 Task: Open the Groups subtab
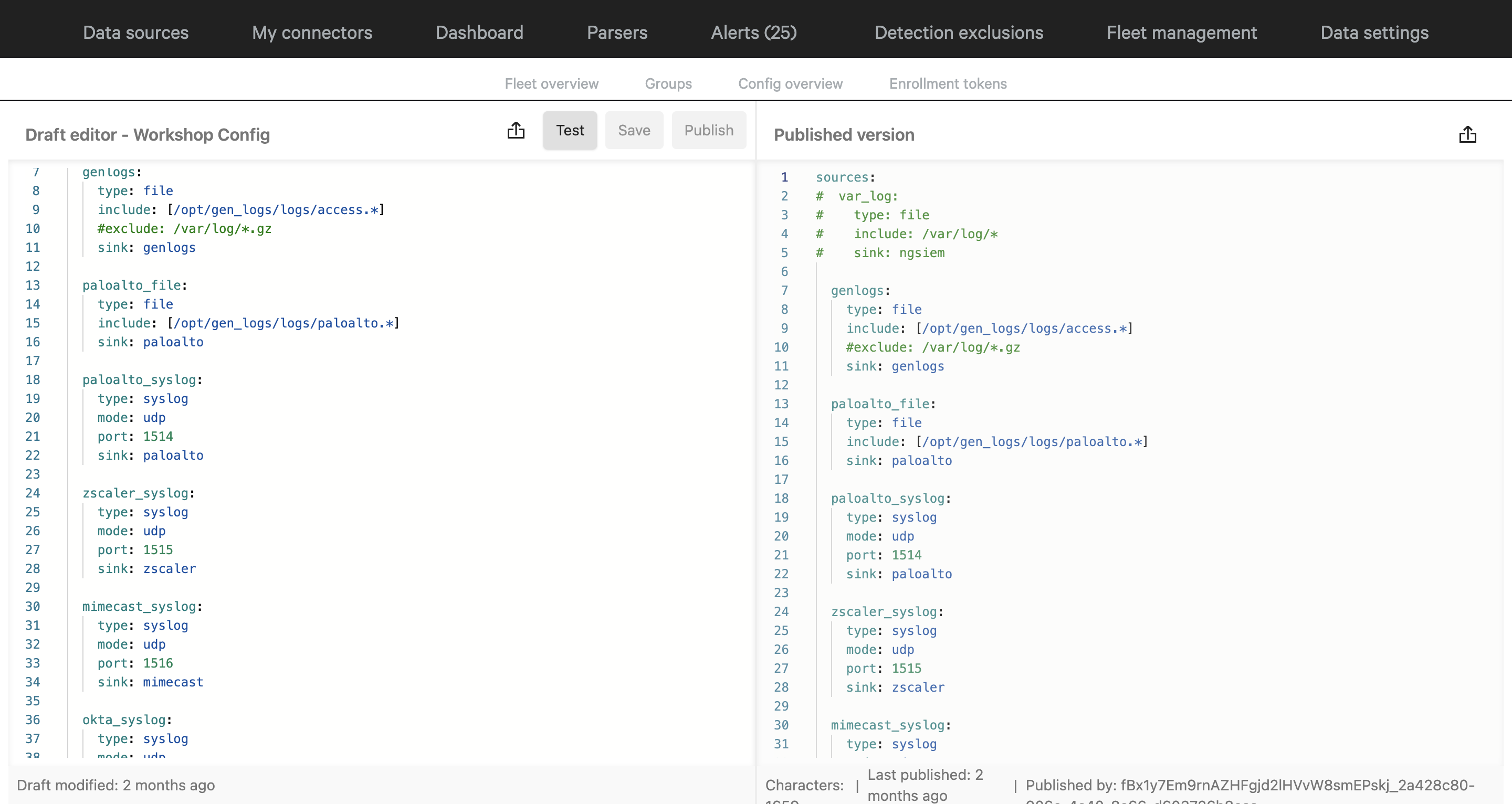668,83
